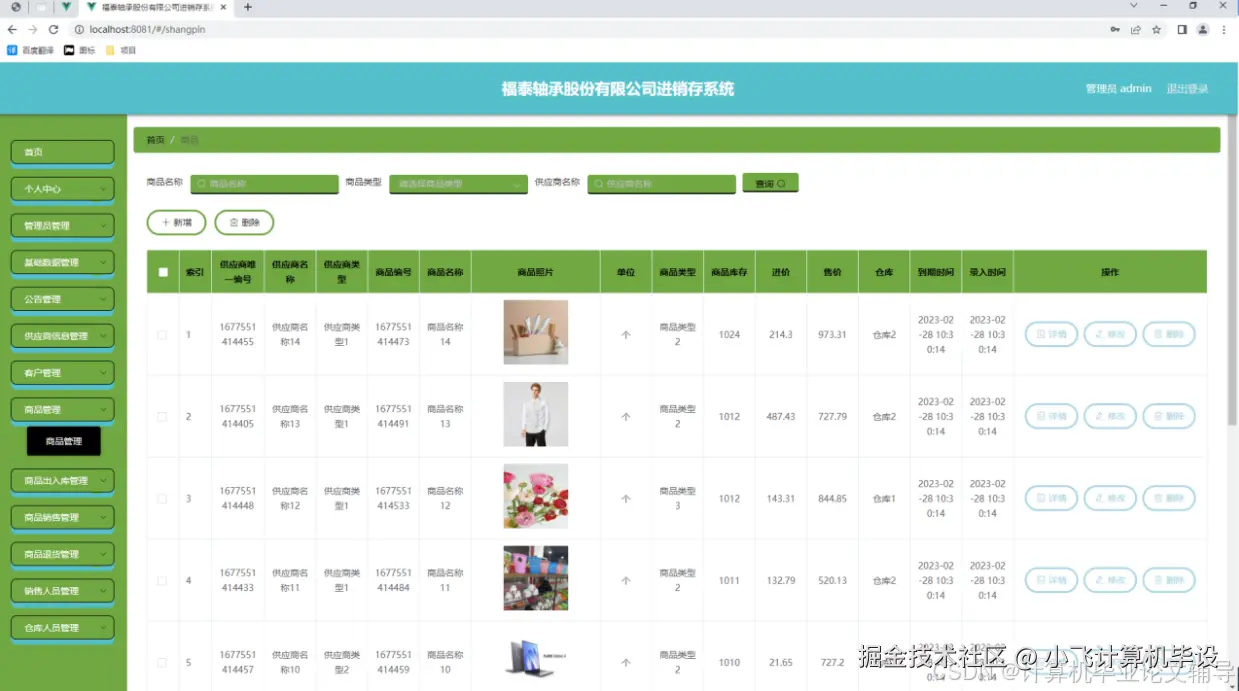Expand the 商品退货管理 sidebar menu
This screenshot has width=1239, height=691.
pos(62,554)
